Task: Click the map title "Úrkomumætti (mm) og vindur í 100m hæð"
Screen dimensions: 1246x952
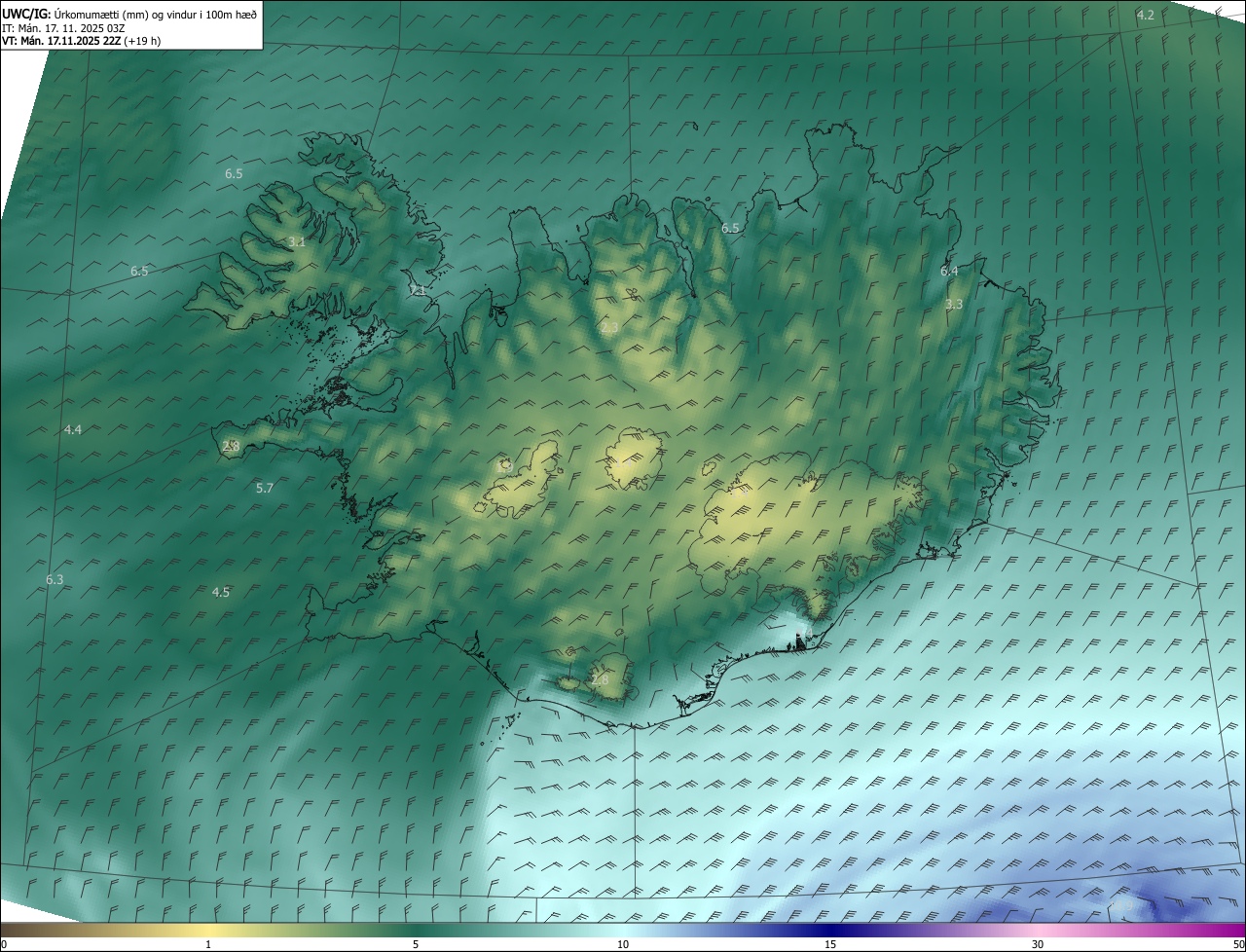Action: tap(155, 14)
